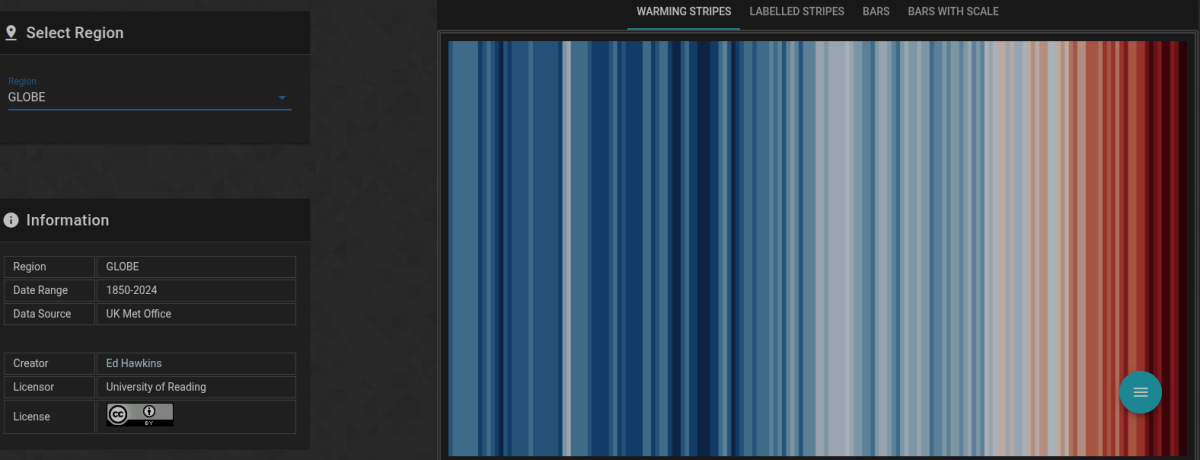Select the UK Met Office data source value
This screenshot has height=460, width=1200.
click(x=139, y=314)
